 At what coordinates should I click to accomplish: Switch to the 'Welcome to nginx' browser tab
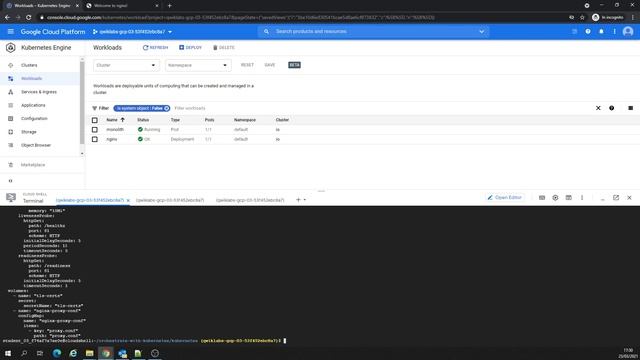point(122,6)
